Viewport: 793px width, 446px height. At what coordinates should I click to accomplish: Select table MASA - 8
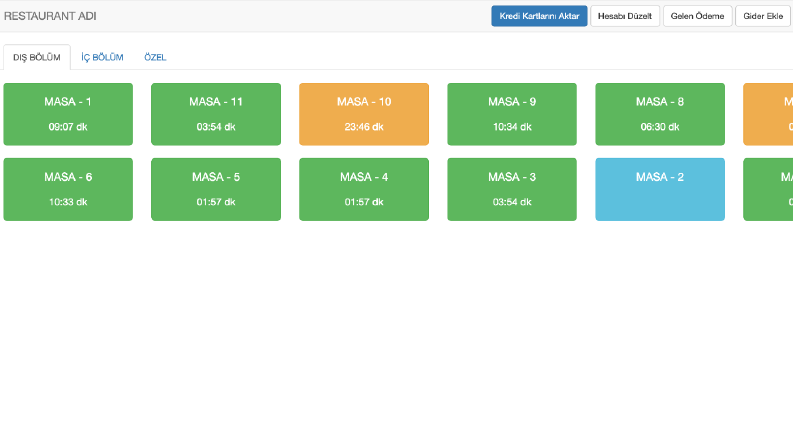point(660,114)
